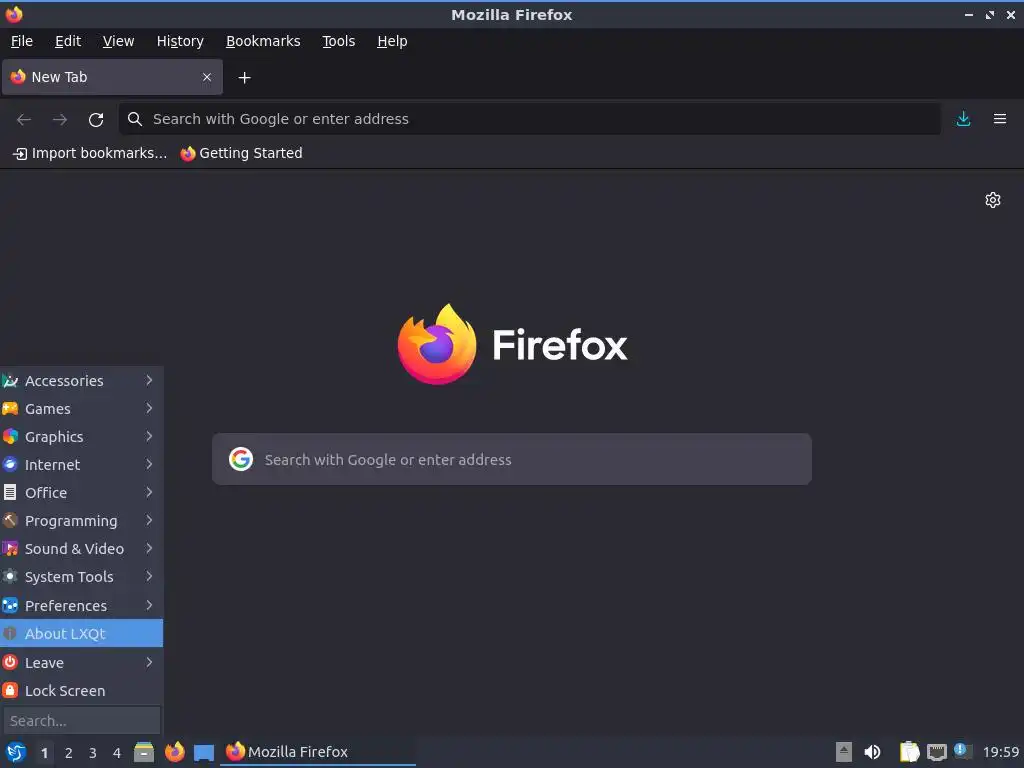The image size is (1024, 768).
Task: Open the Help menu
Action: point(392,41)
